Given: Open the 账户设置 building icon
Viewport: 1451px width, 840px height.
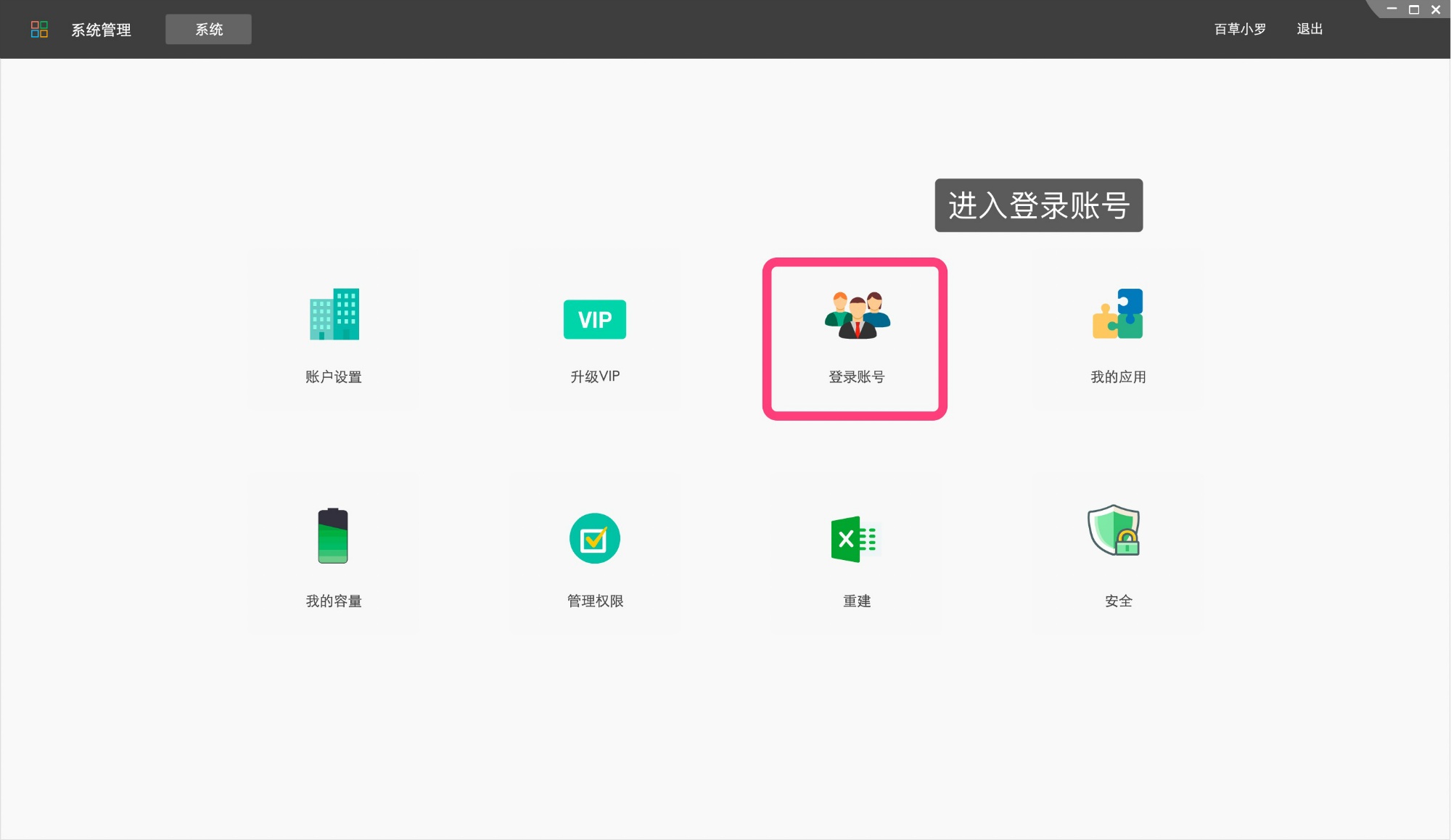Looking at the screenshot, I should 334,314.
